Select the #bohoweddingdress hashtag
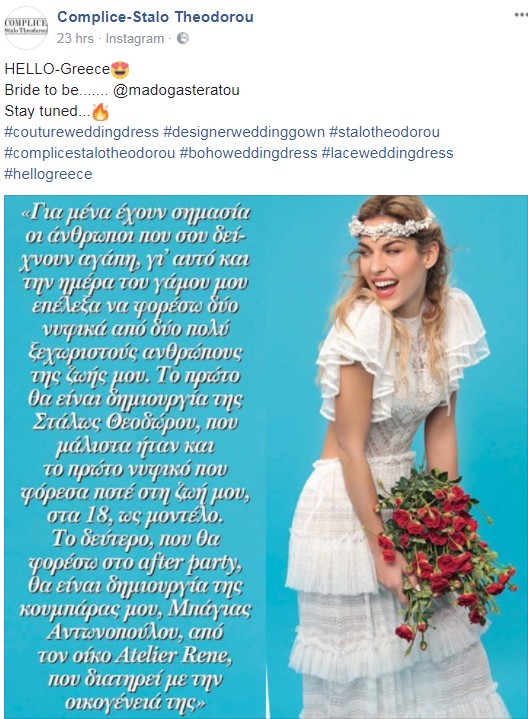528x719 pixels. pos(248,153)
